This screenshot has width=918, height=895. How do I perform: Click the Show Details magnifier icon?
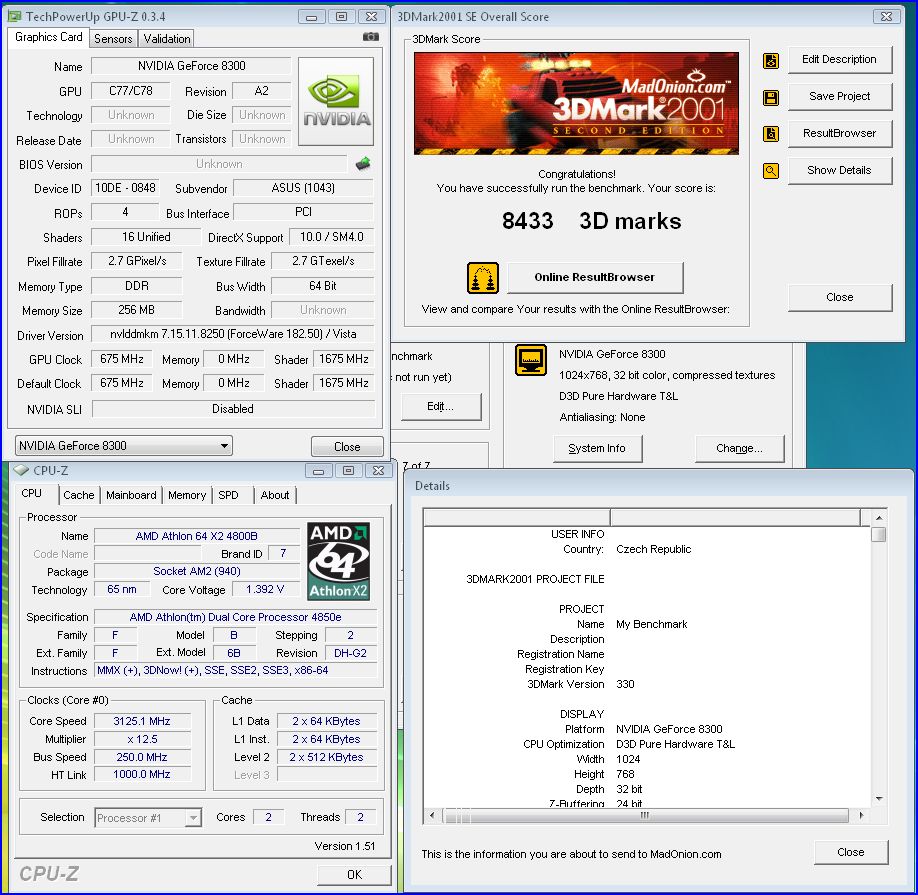pos(771,171)
